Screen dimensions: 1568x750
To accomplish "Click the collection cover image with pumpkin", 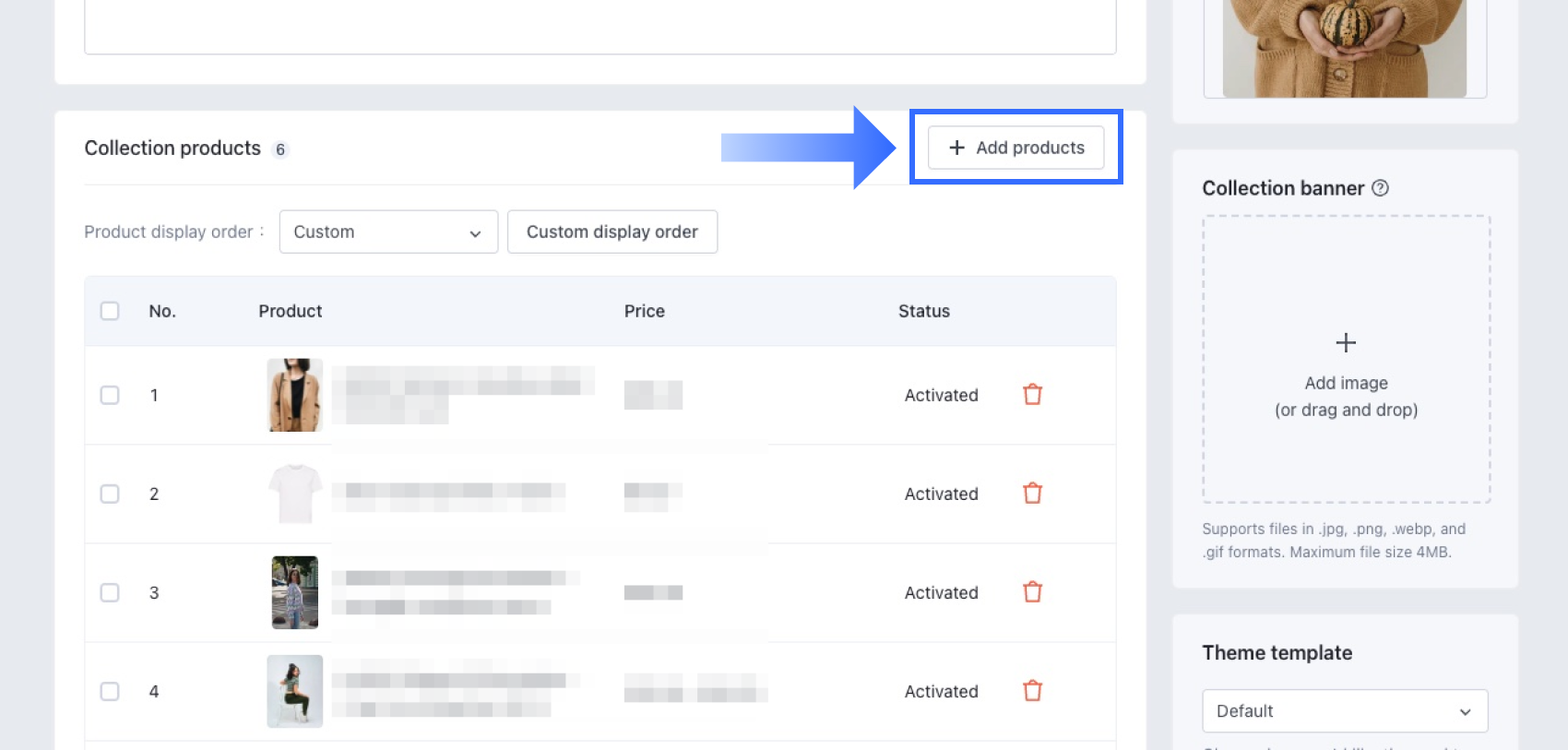I will click(1344, 48).
